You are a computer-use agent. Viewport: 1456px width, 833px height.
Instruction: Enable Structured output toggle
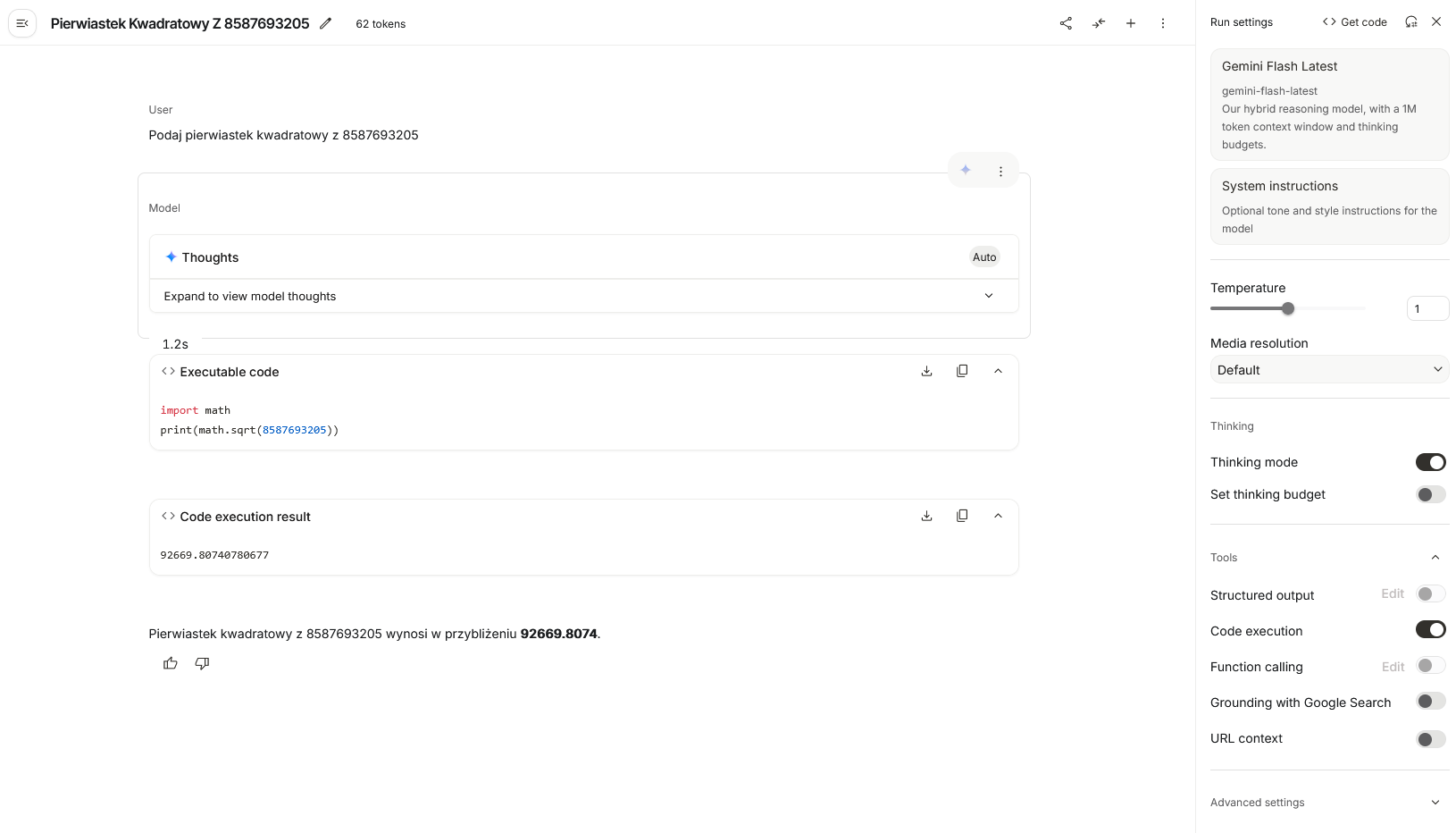[x=1430, y=593]
